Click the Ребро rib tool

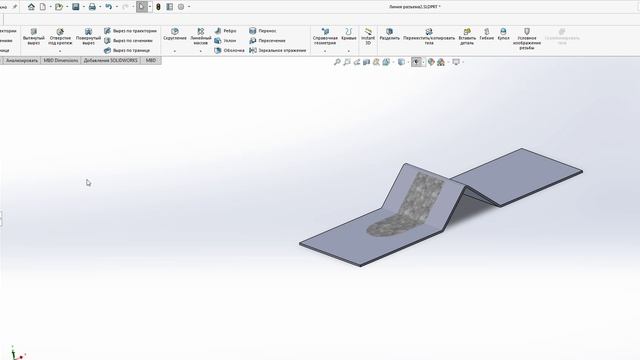pos(225,31)
